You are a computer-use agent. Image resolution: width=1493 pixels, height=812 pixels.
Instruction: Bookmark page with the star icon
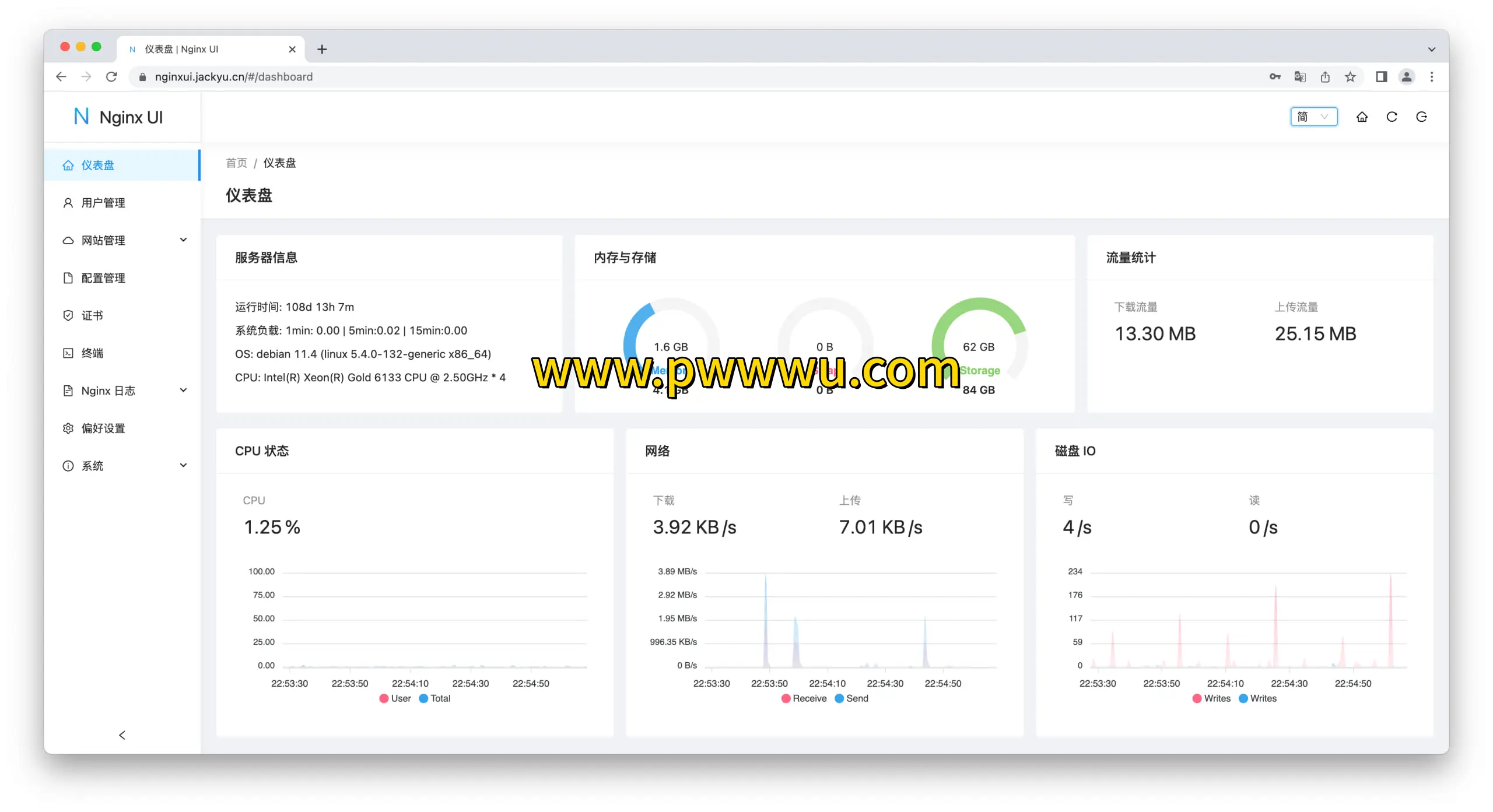tap(1350, 77)
